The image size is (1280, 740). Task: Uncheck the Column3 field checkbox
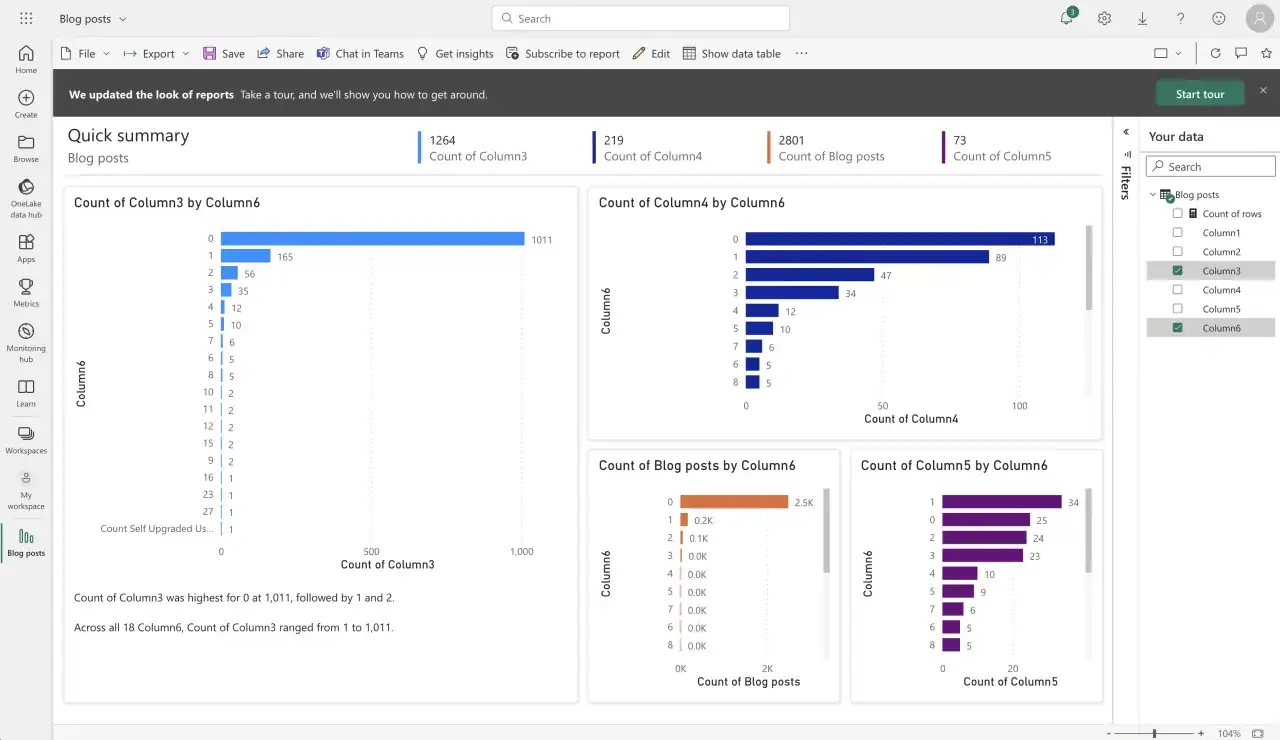point(1177,271)
